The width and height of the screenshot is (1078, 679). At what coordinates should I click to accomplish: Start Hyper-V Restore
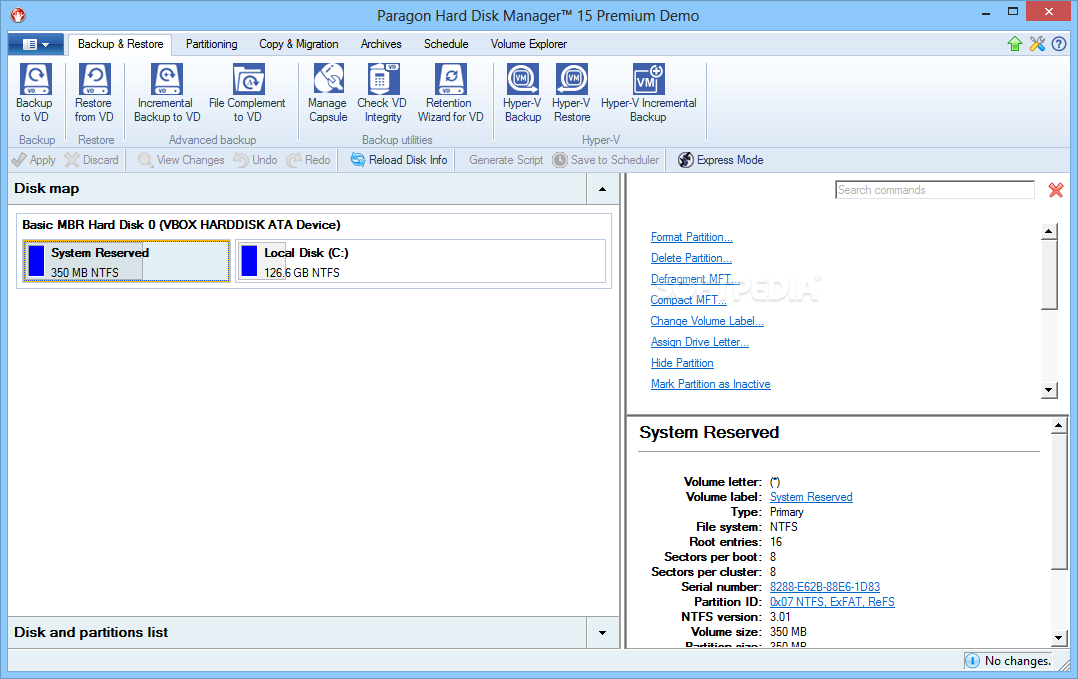point(571,93)
